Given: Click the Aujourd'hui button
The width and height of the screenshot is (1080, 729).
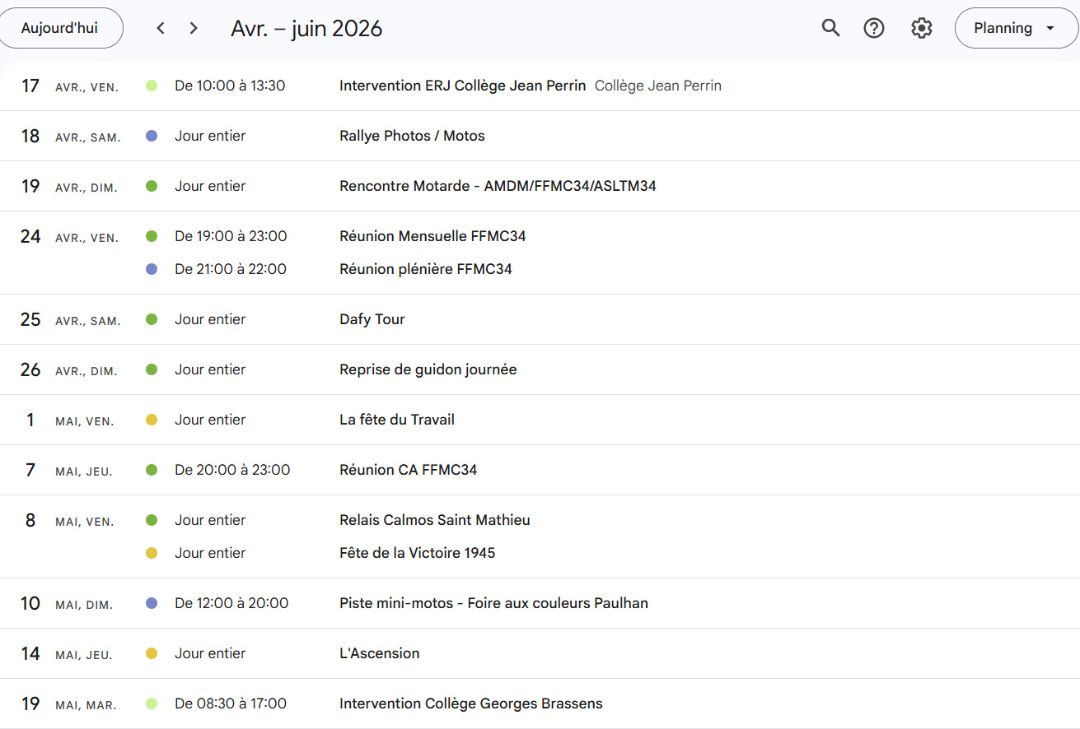Looking at the screenshot, I should tap(60, 28).
